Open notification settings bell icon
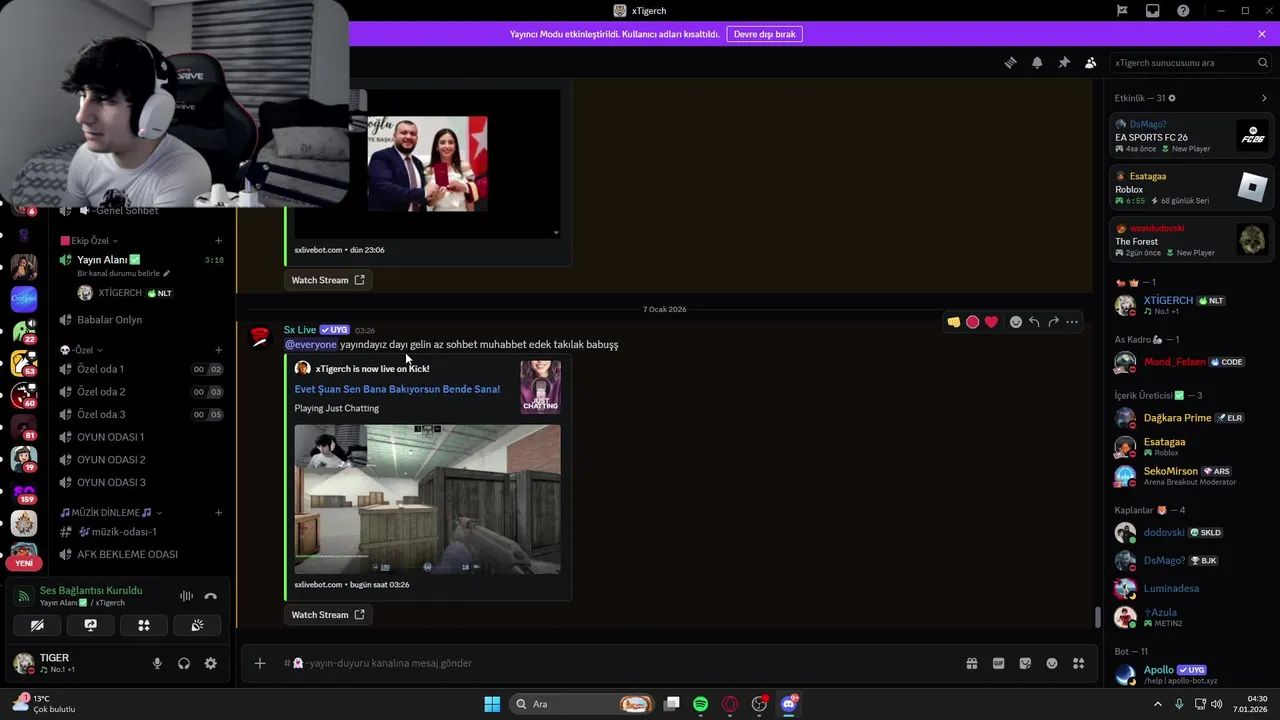The width and height of the screenshot is (1280, 720). 1037,62
